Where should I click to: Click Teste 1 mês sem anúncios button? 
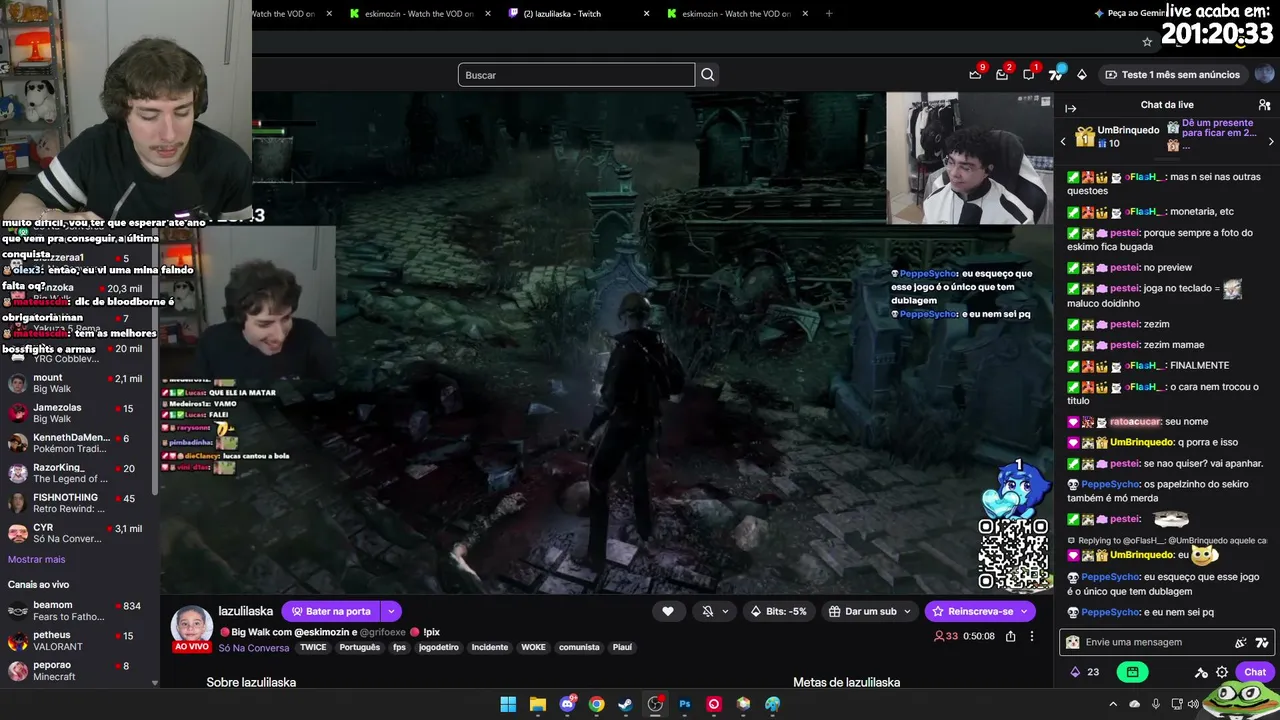(x=1172, y=74)
